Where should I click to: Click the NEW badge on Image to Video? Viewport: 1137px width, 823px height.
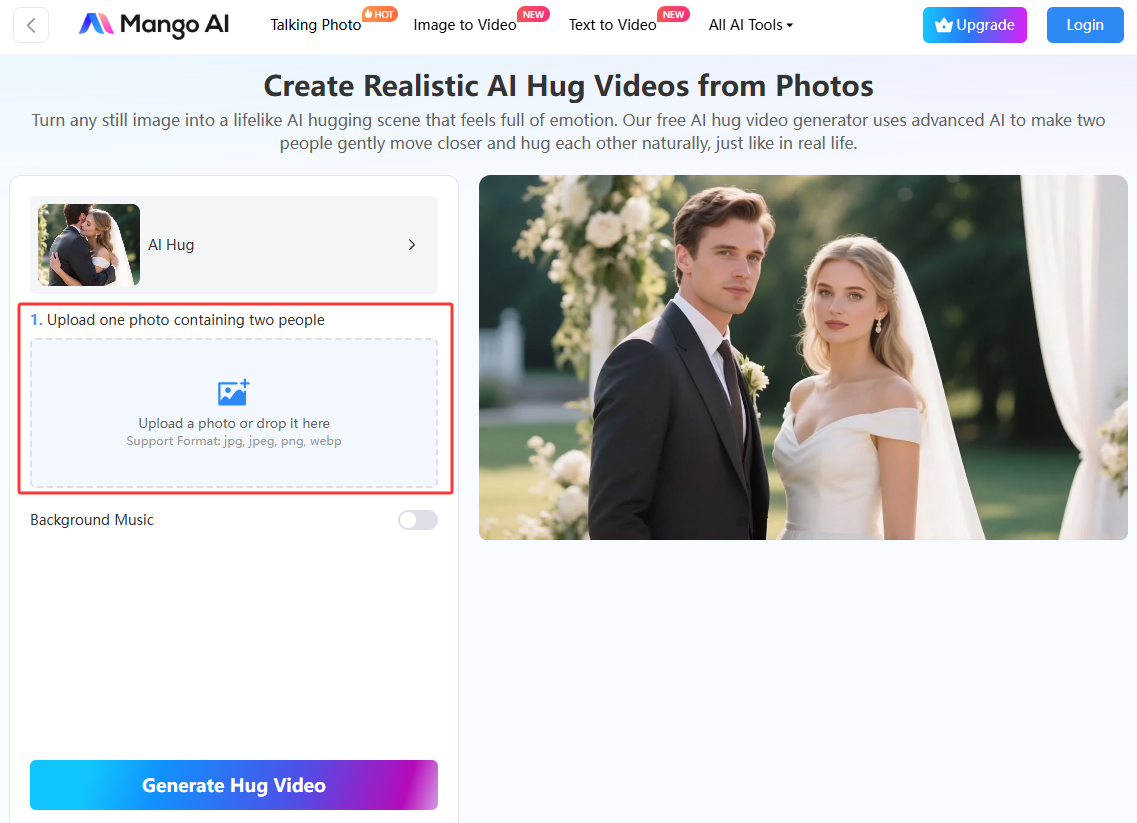click(534, 14)
